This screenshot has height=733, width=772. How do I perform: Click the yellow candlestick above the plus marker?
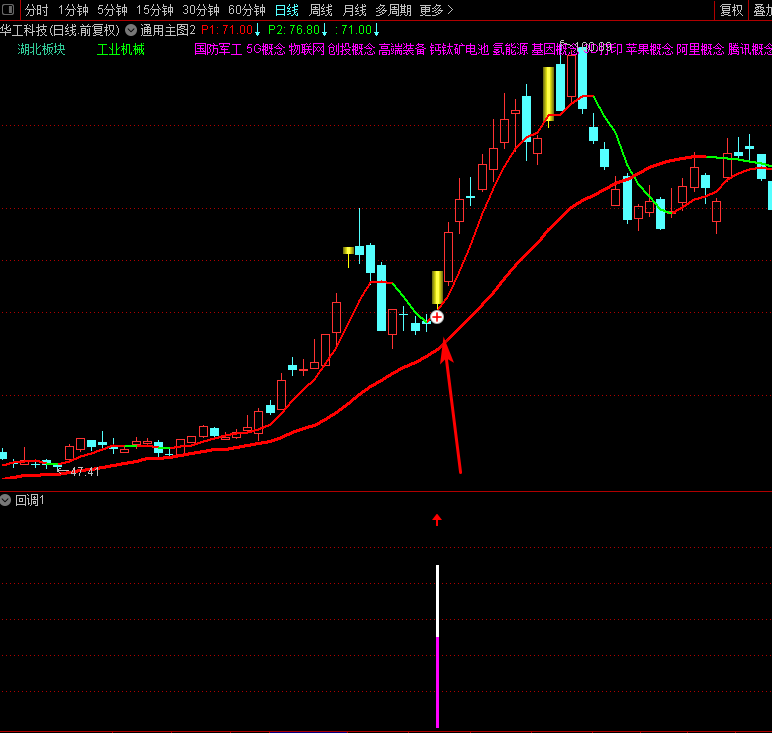(437, 287)
